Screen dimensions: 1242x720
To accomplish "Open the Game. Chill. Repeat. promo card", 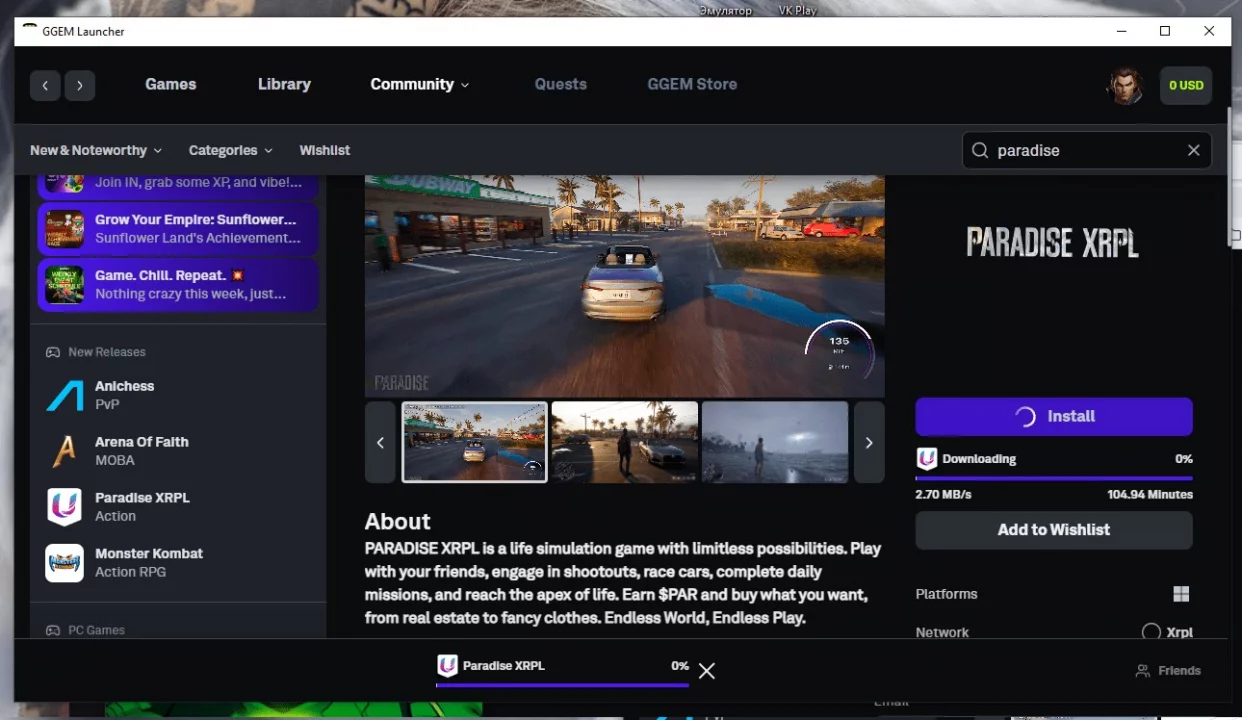I will pyautogui.click(x=178, y=284).
